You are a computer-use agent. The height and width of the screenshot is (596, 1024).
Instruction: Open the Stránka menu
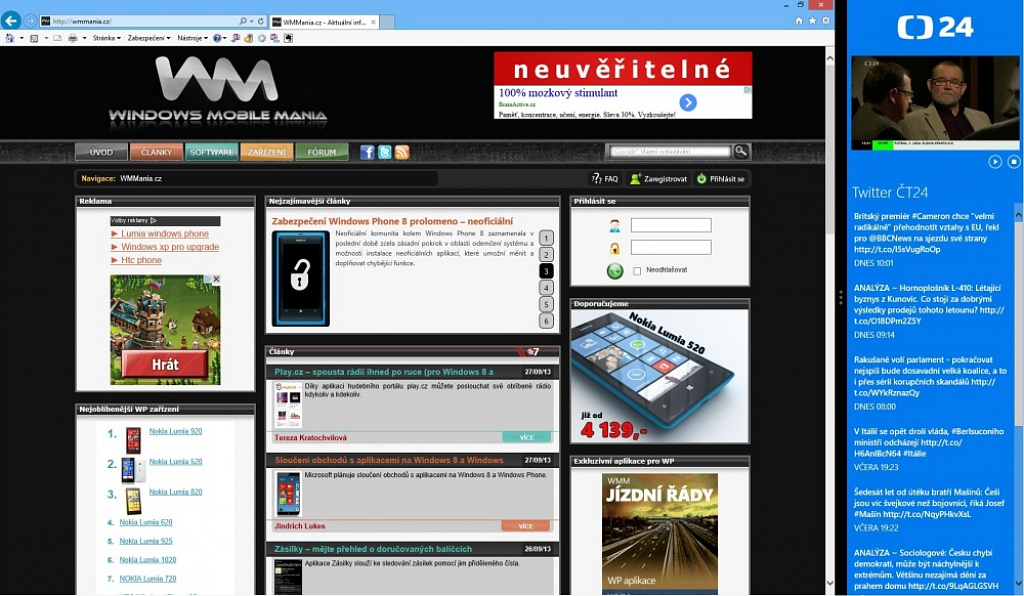[106, 38]
